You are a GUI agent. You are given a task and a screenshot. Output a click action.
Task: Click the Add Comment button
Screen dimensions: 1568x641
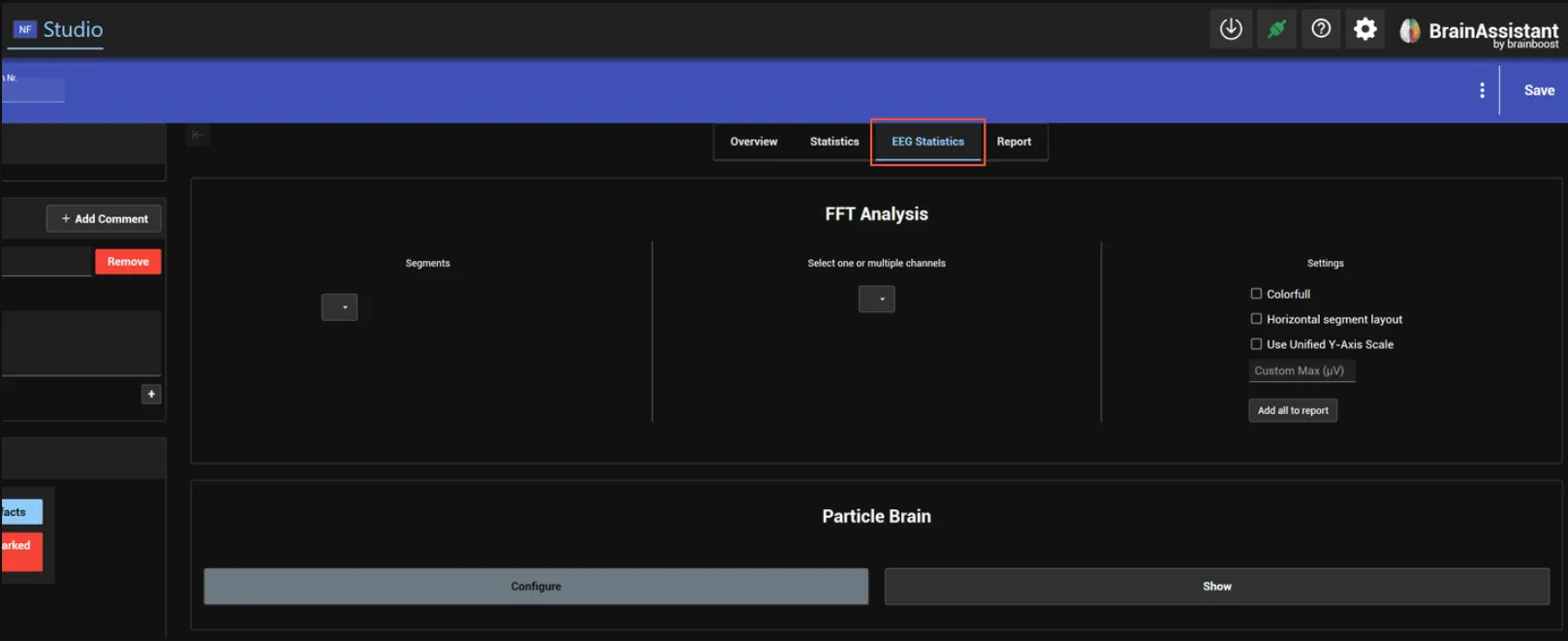104,219
